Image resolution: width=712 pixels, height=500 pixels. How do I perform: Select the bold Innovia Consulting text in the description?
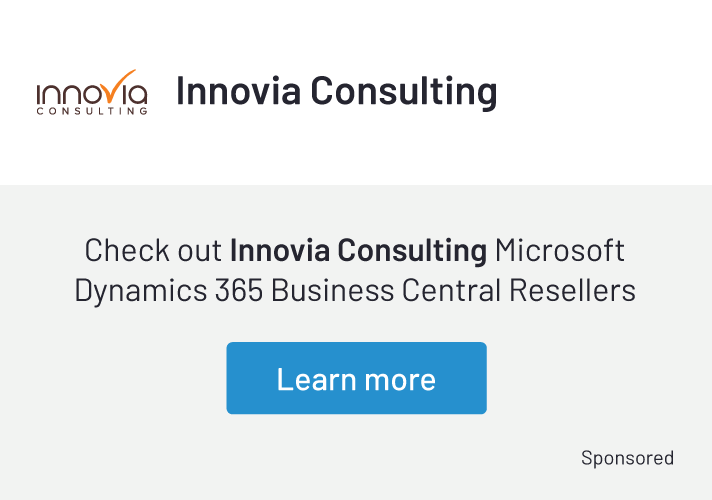[x=358, y=250]
